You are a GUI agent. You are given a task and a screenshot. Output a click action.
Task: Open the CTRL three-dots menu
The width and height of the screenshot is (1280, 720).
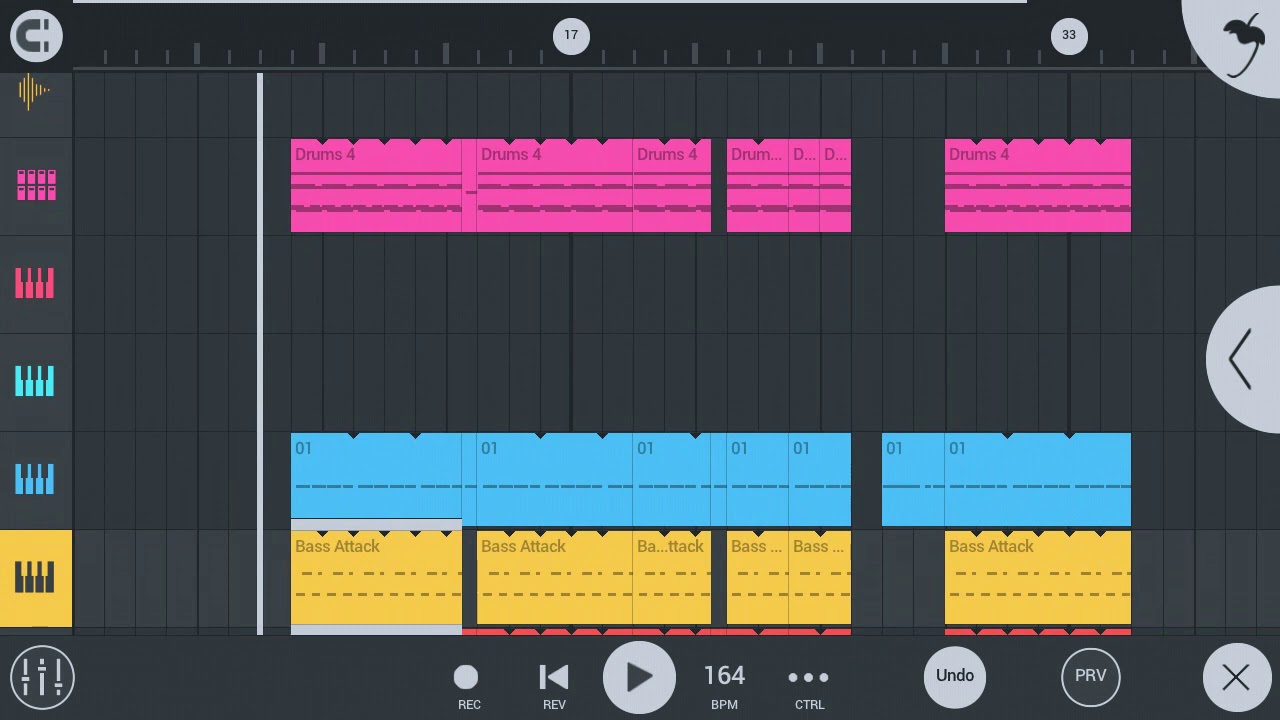click(809, 686)
